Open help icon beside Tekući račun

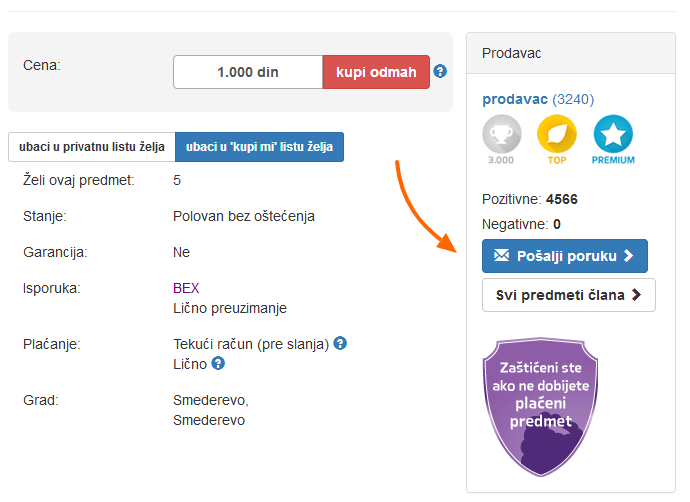pos(340,343)
